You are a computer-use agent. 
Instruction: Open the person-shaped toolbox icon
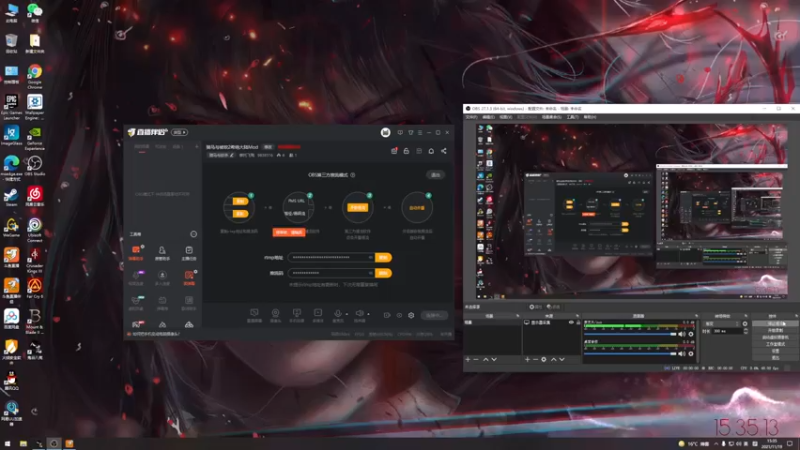(162, 250)
